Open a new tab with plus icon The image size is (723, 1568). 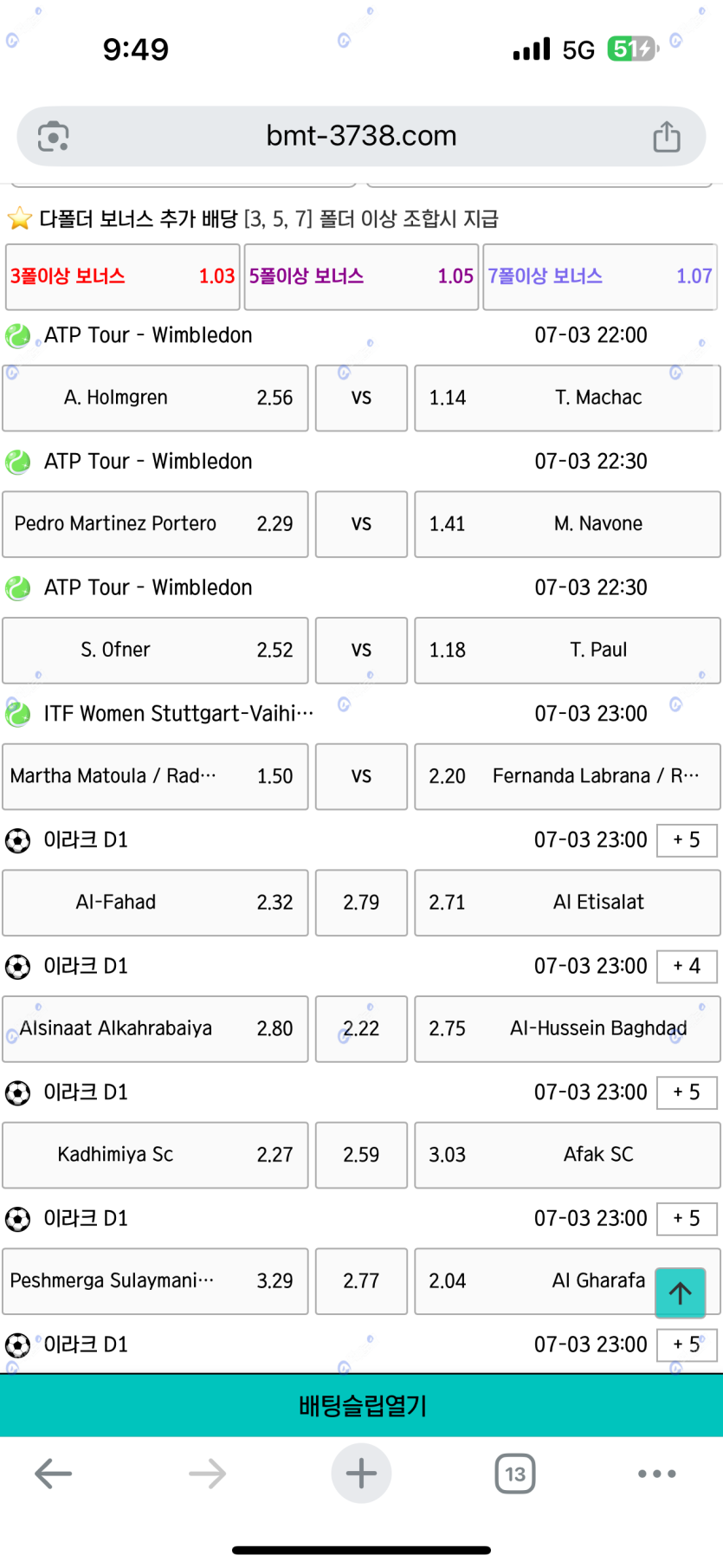[x=361, y=1474]
